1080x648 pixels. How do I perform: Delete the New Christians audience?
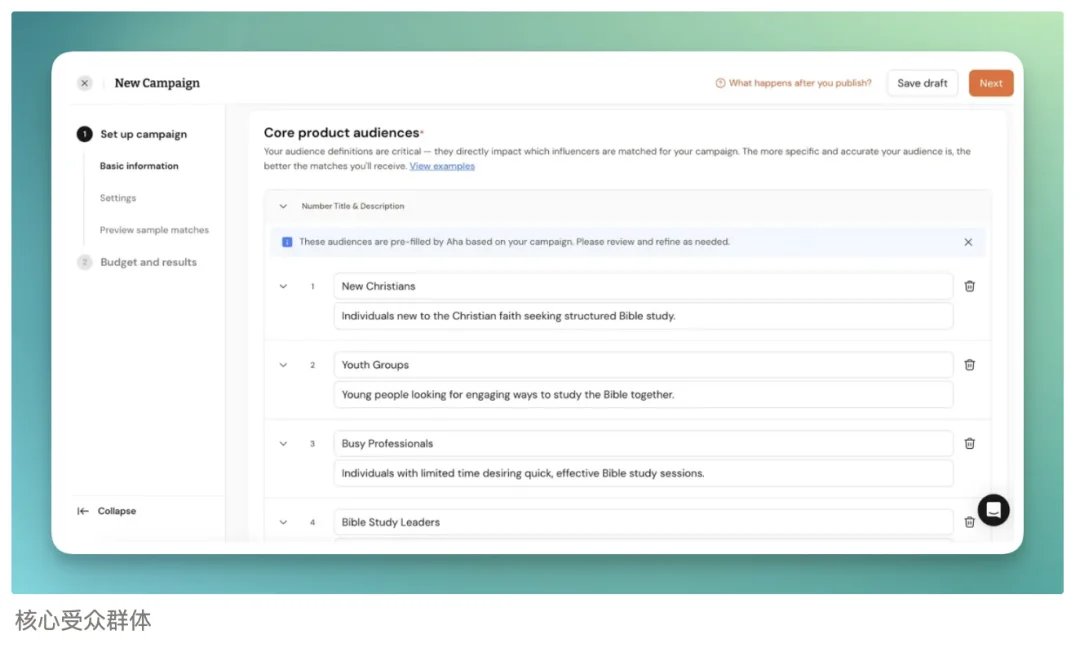click(969, 286)
